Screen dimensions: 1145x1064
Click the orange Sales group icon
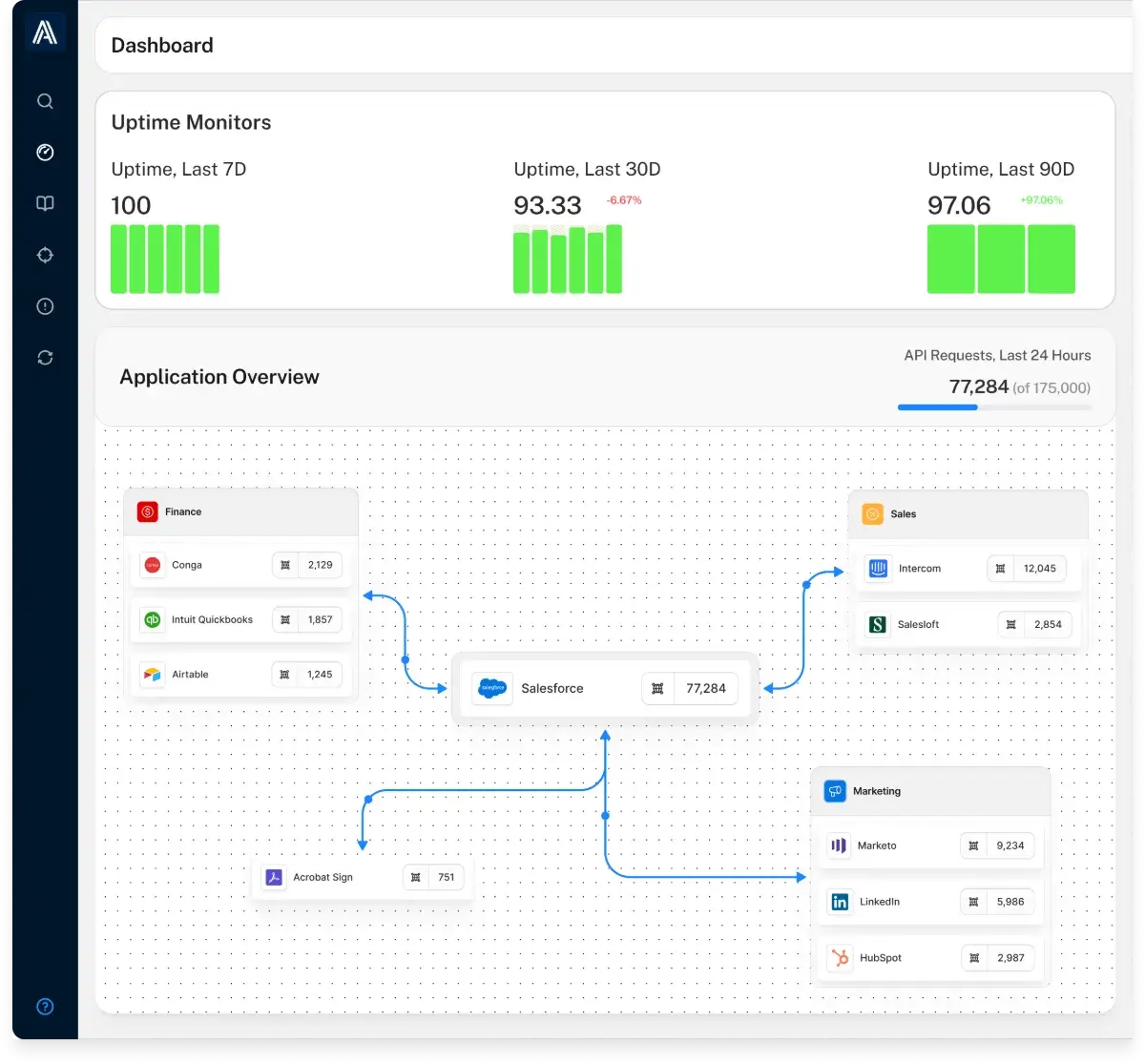coord(872,514)
